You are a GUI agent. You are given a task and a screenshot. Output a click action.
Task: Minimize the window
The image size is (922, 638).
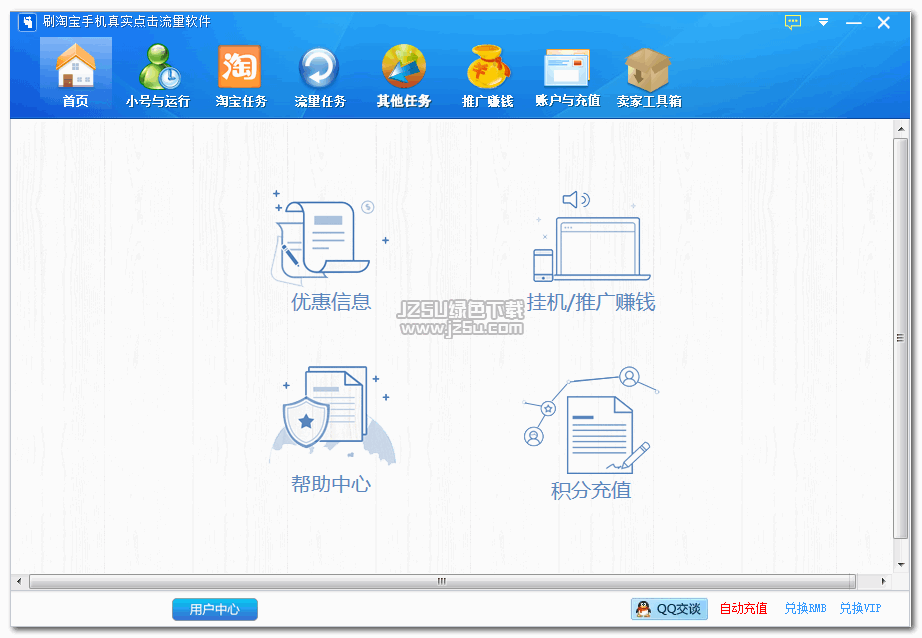[x=853, y=22]
